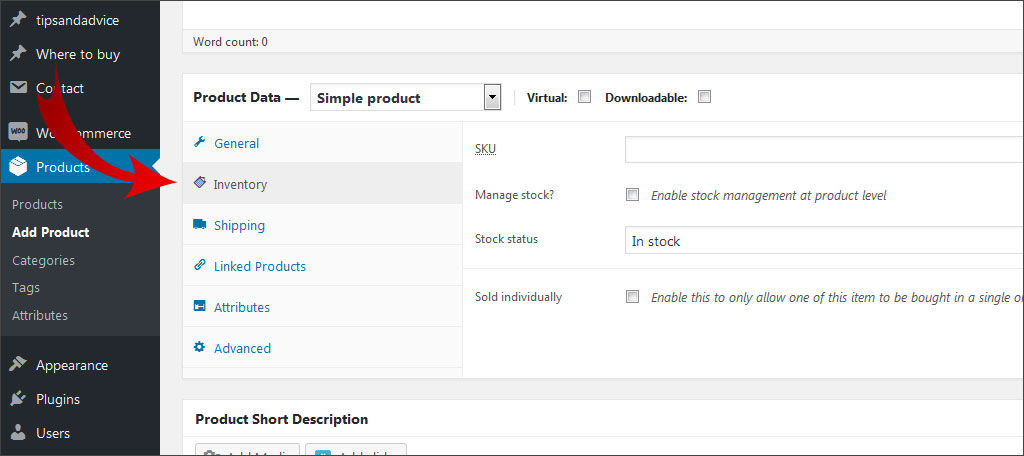
Task: Click the Plugins plug icon
Action: 18,399
